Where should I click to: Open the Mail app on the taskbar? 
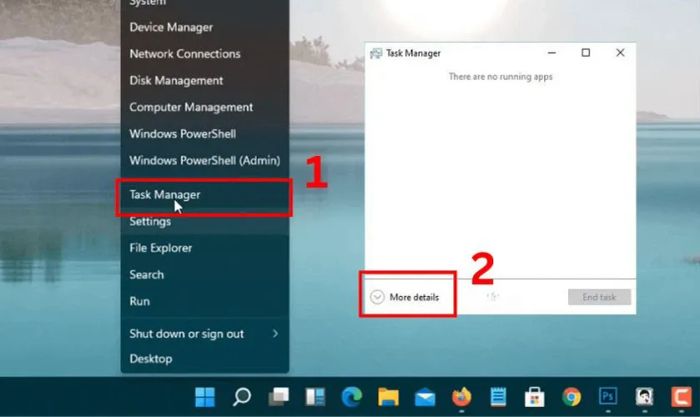(425, 397)
